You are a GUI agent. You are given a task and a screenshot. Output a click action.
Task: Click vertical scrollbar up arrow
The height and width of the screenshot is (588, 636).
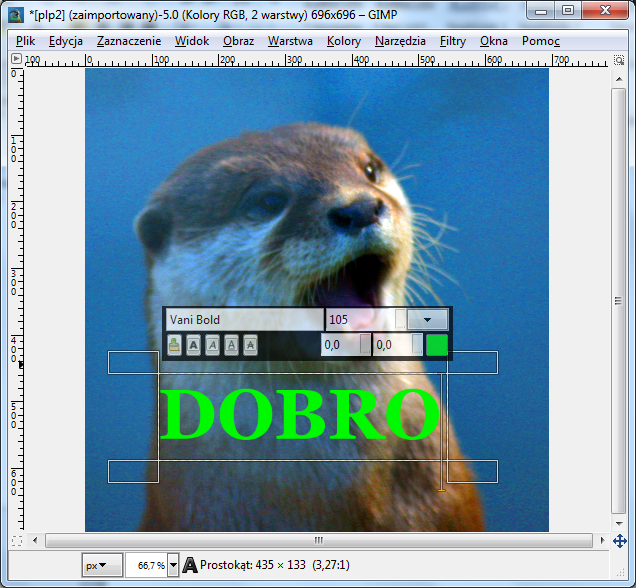[619, 79]
